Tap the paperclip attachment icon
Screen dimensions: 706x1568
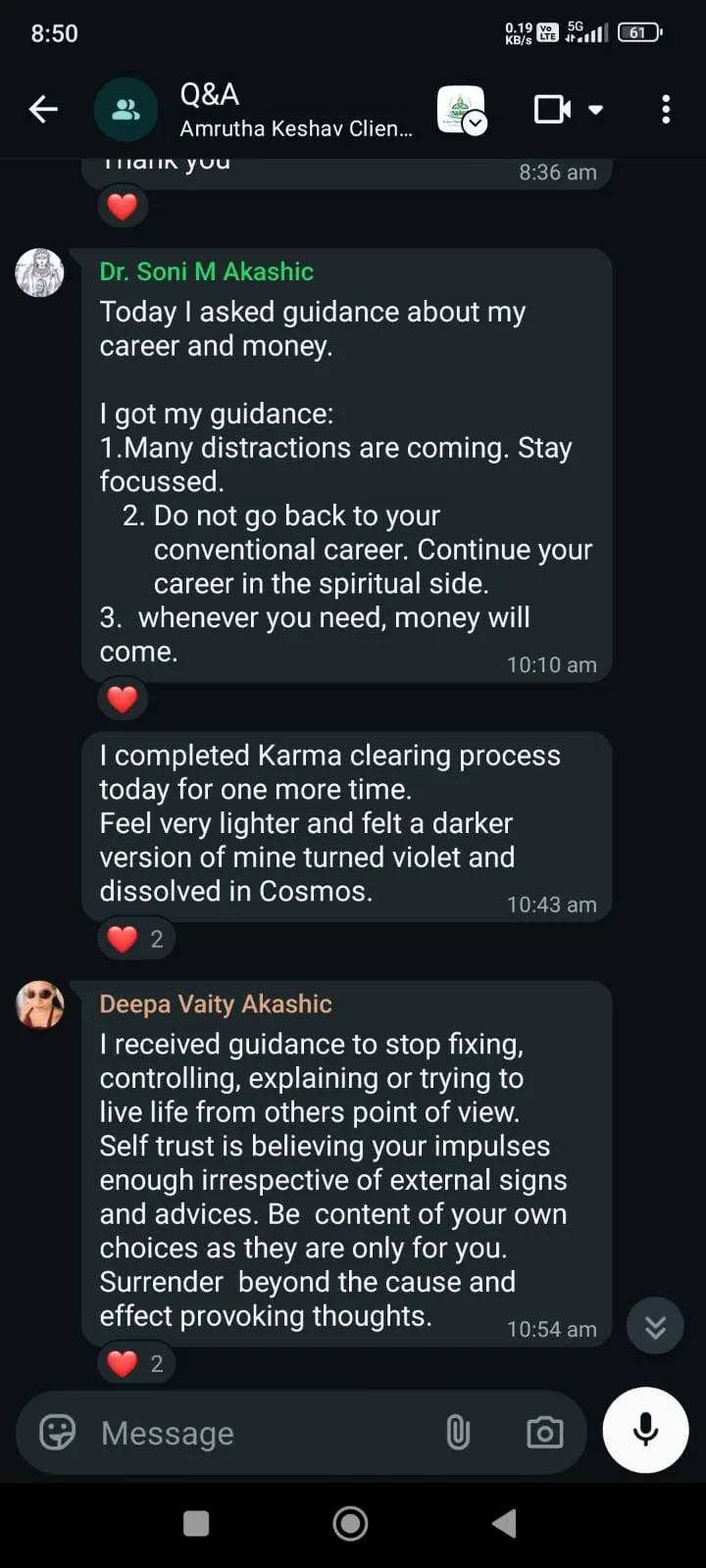tap(458, 1433)
